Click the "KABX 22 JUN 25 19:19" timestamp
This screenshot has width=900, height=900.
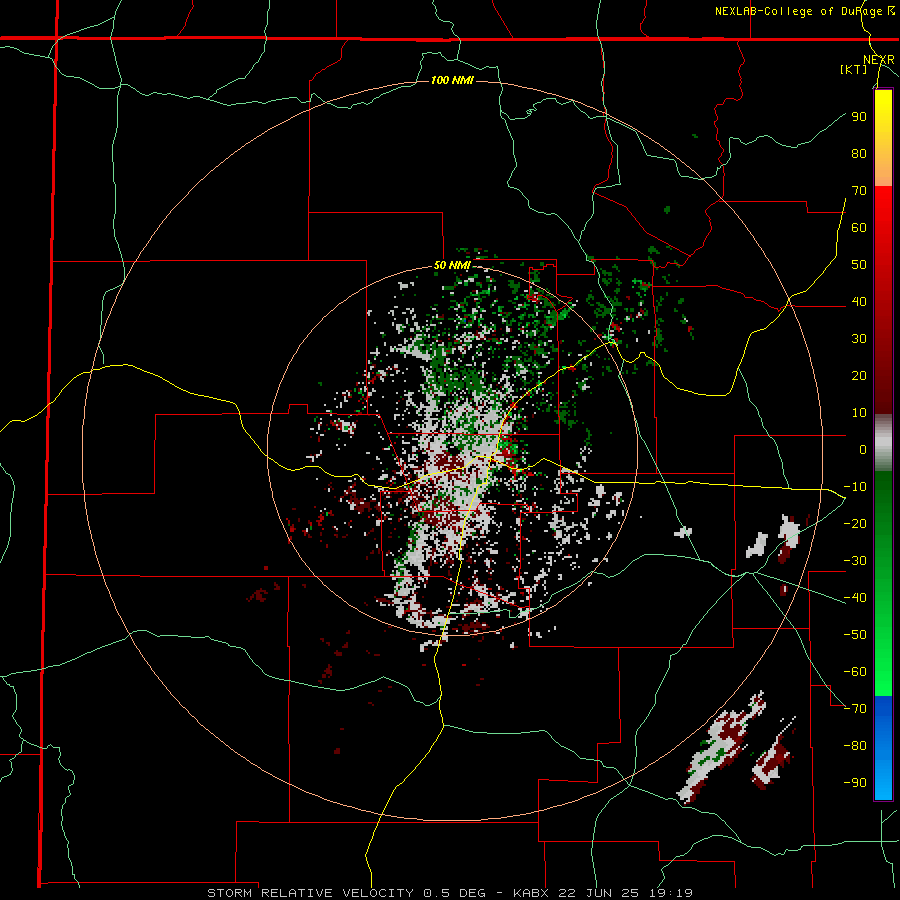tap(603, 893)
